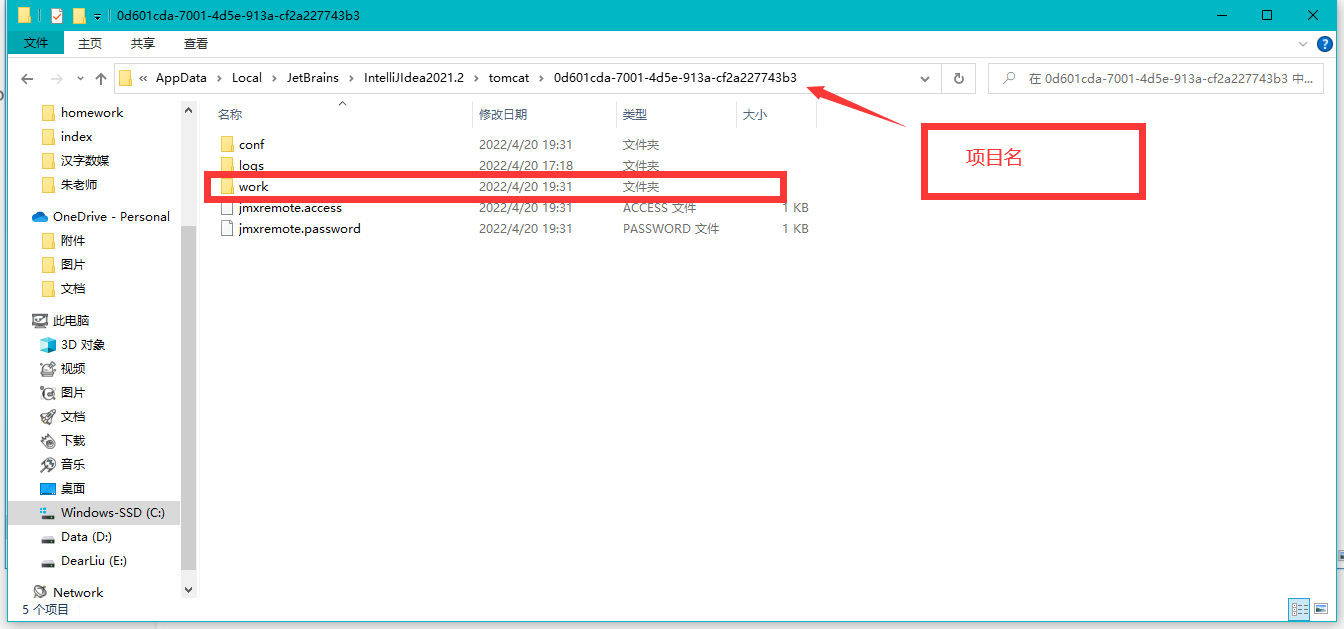The image size is (1344, 629).
Task: Select the jmxremote.password file
Action: (x=299, y=229)
